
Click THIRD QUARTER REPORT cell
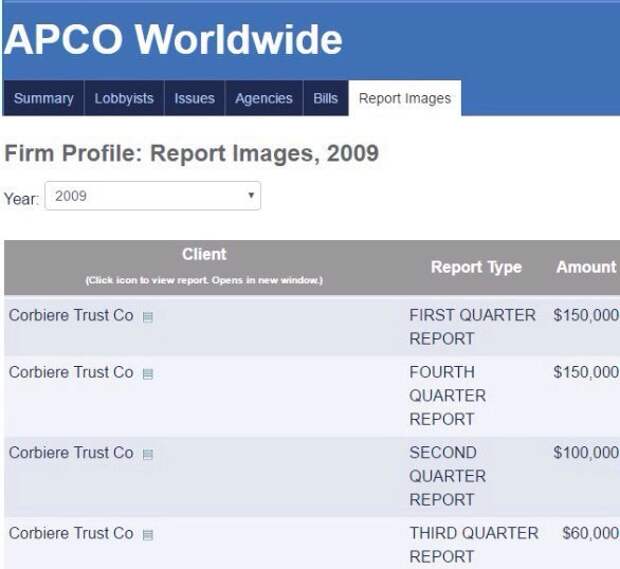[x=474, y=545]
